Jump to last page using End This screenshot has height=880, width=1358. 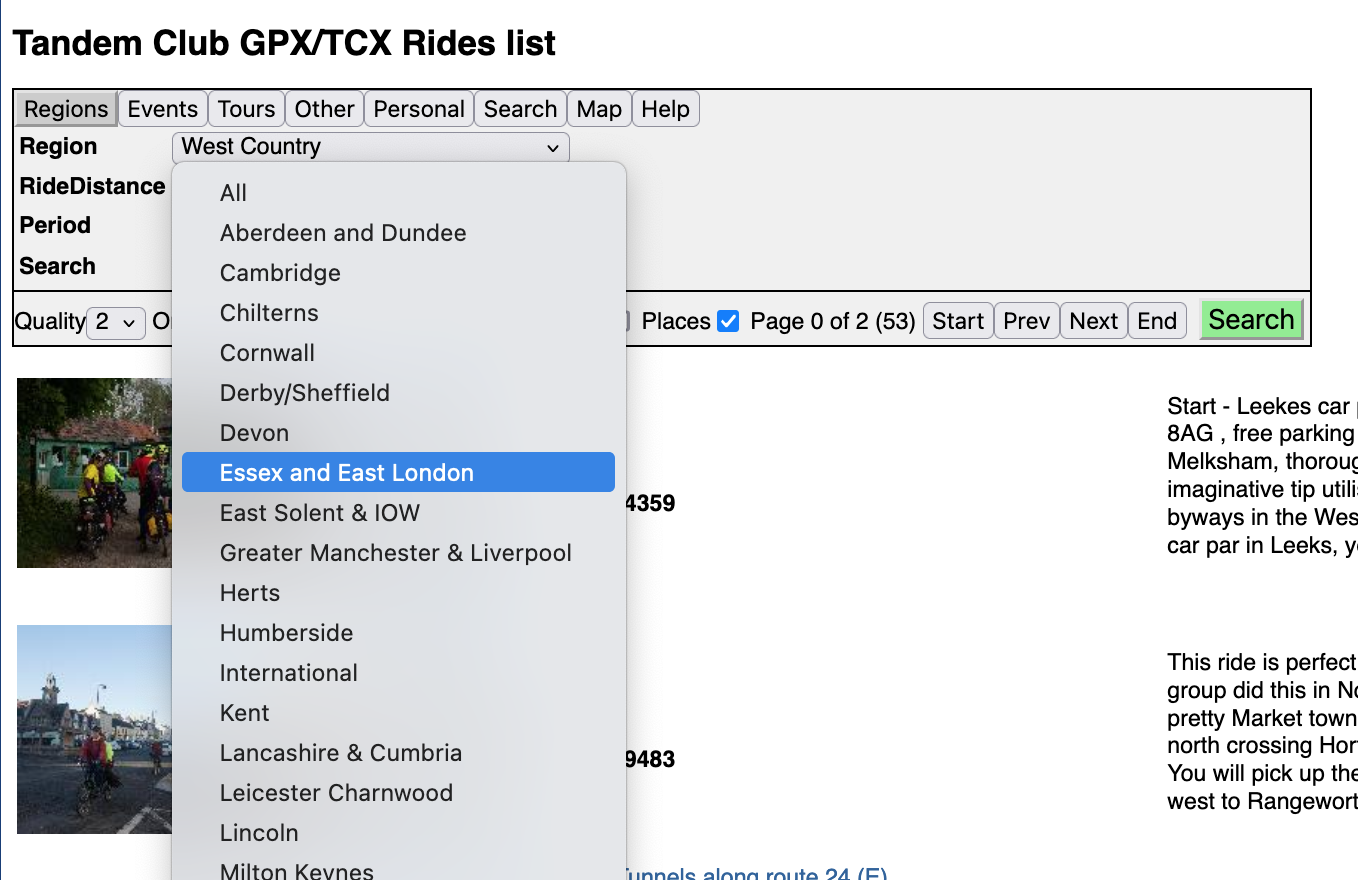[1157, 321]
